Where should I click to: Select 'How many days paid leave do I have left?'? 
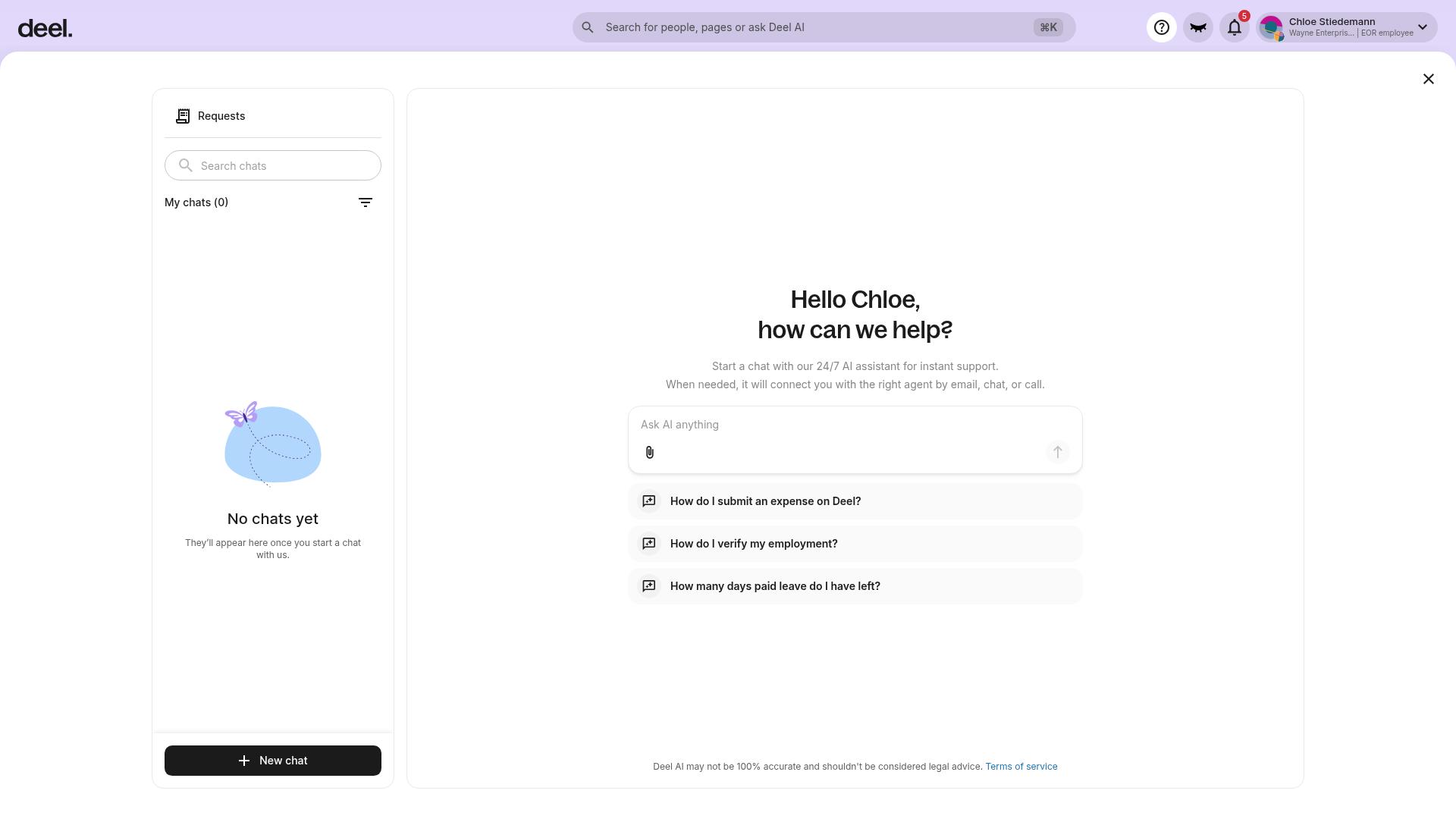pyautogui.click(x=855, y=586)
